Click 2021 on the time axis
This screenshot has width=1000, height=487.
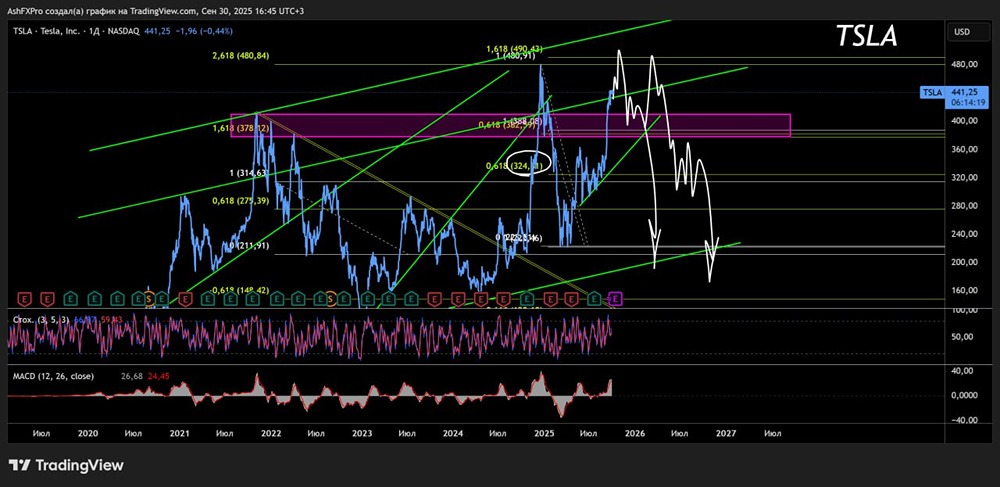coord(179,433)
